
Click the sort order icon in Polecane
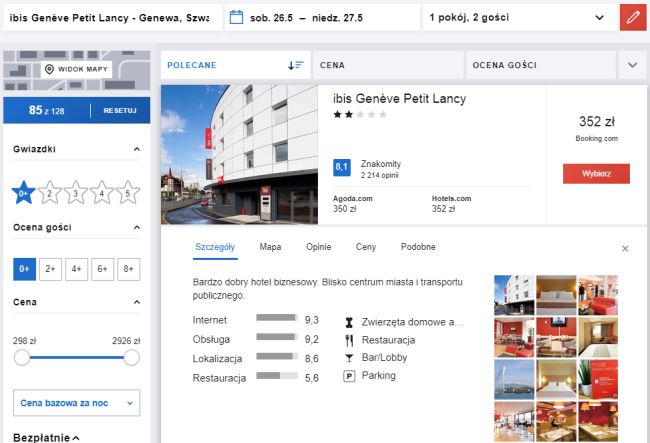(295, 65)
